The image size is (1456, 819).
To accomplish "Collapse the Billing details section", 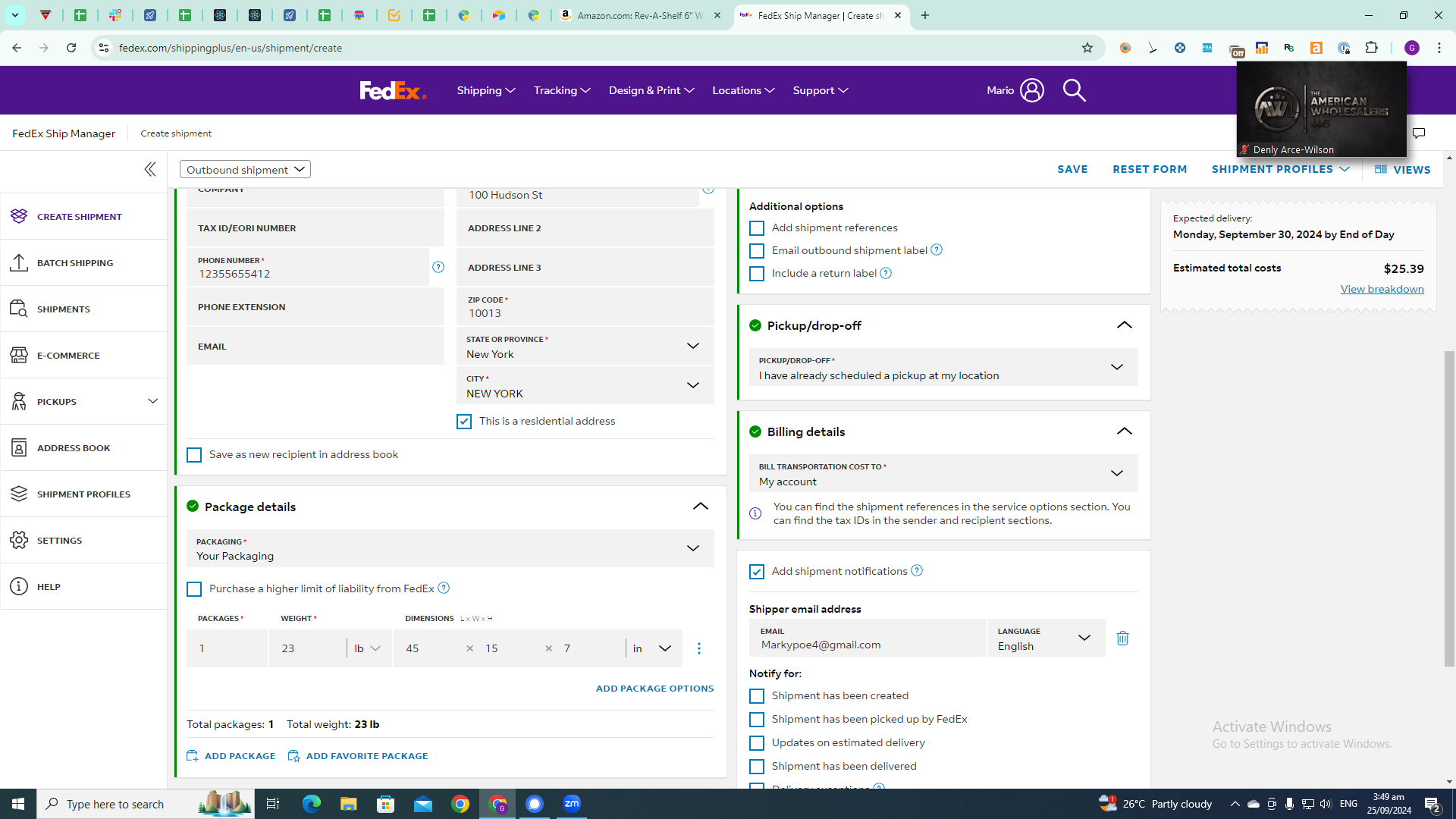I will tap(1125, 431).
